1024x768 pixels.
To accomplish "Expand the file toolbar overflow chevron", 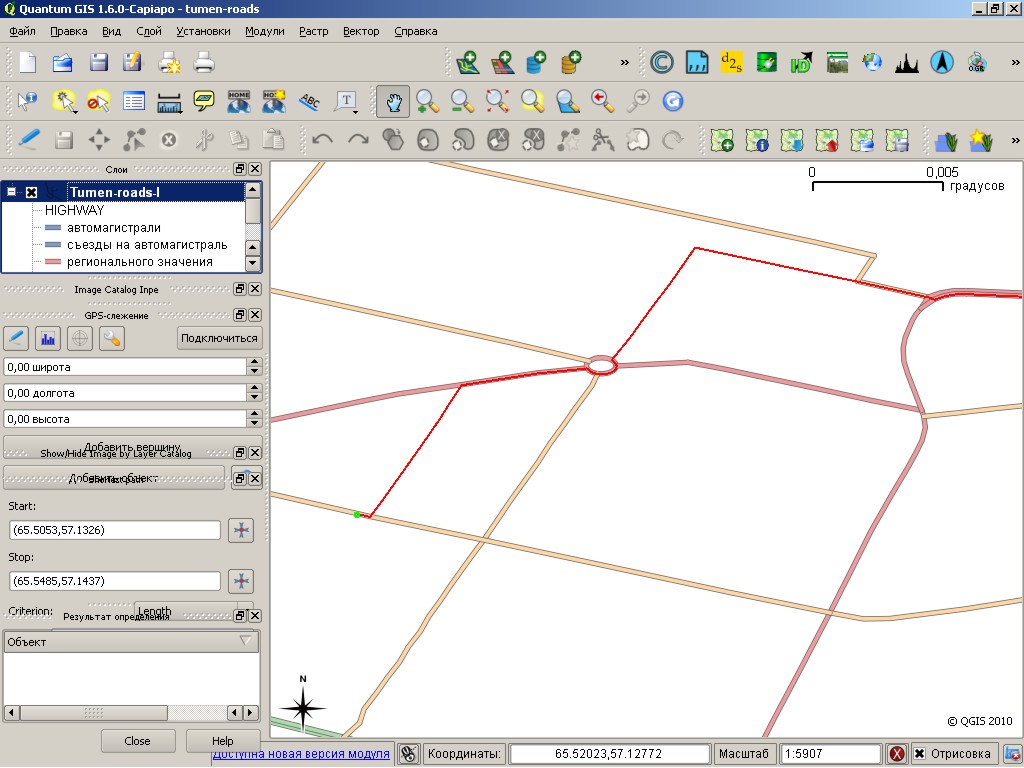I will (x=625, y=63).
